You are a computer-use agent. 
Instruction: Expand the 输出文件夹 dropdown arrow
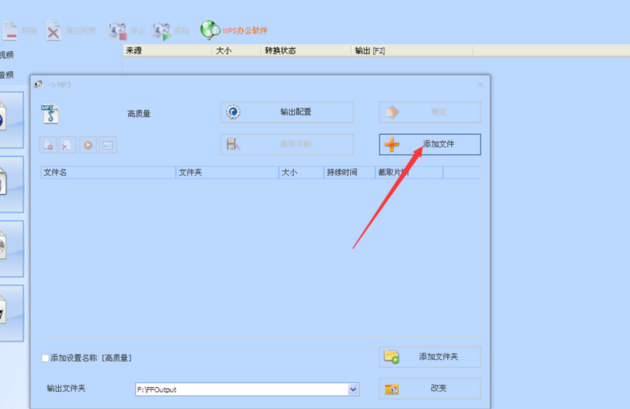[353, 389]
